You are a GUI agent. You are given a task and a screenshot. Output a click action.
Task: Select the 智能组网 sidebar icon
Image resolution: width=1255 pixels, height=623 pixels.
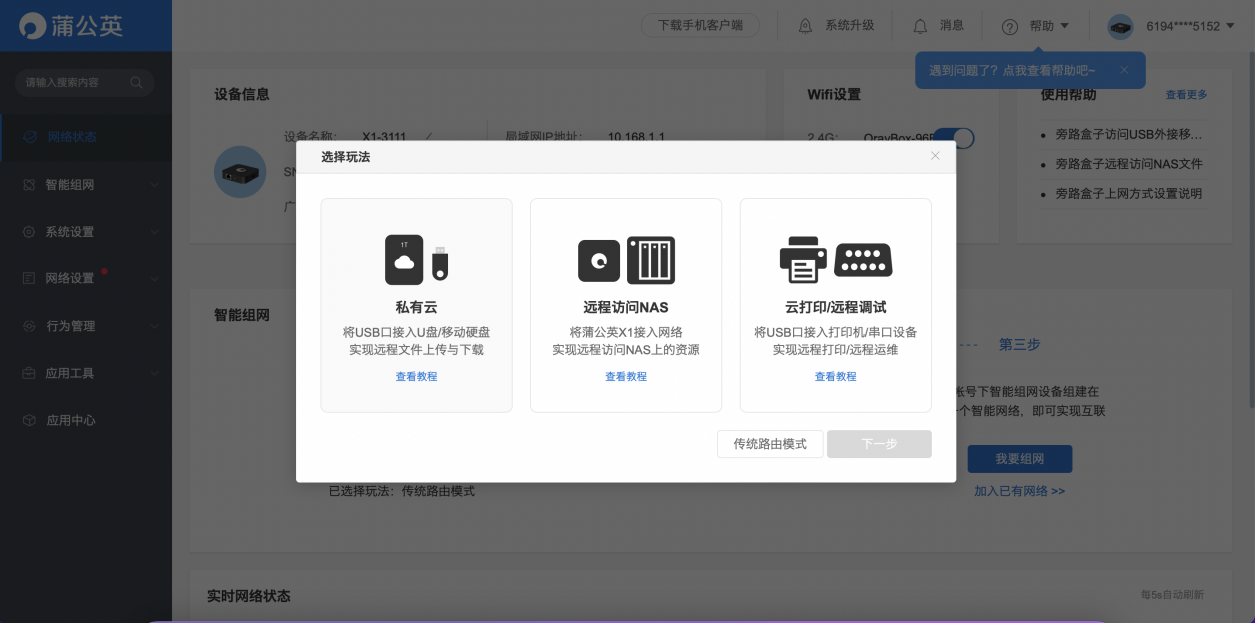click(30, 184)
